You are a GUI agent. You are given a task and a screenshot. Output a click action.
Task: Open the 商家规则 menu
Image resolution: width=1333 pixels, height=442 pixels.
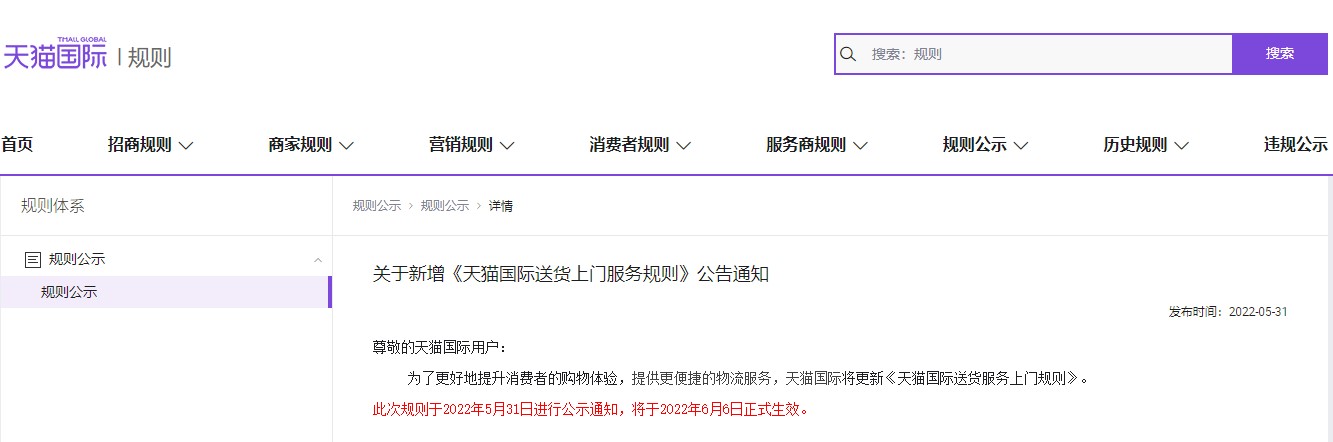pos(311,144)
